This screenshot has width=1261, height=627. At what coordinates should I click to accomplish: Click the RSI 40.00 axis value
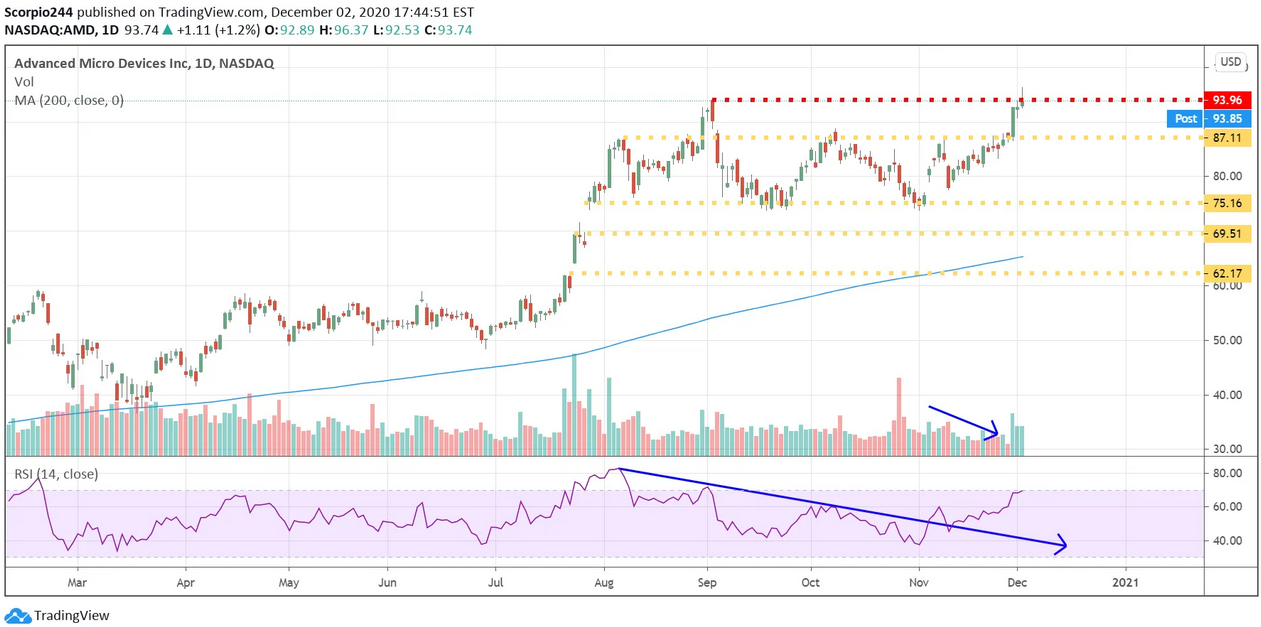coord(1227,541)
